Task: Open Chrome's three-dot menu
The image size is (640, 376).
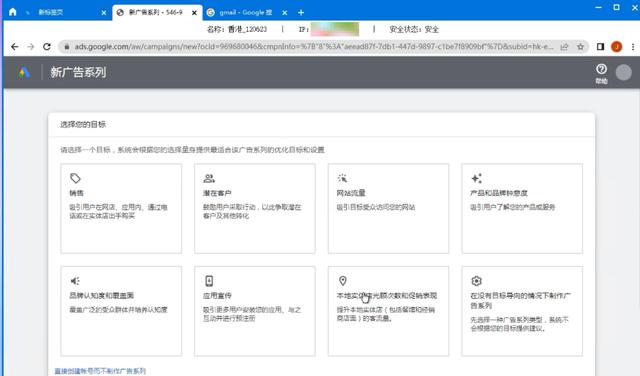Action: click(633, 47)
